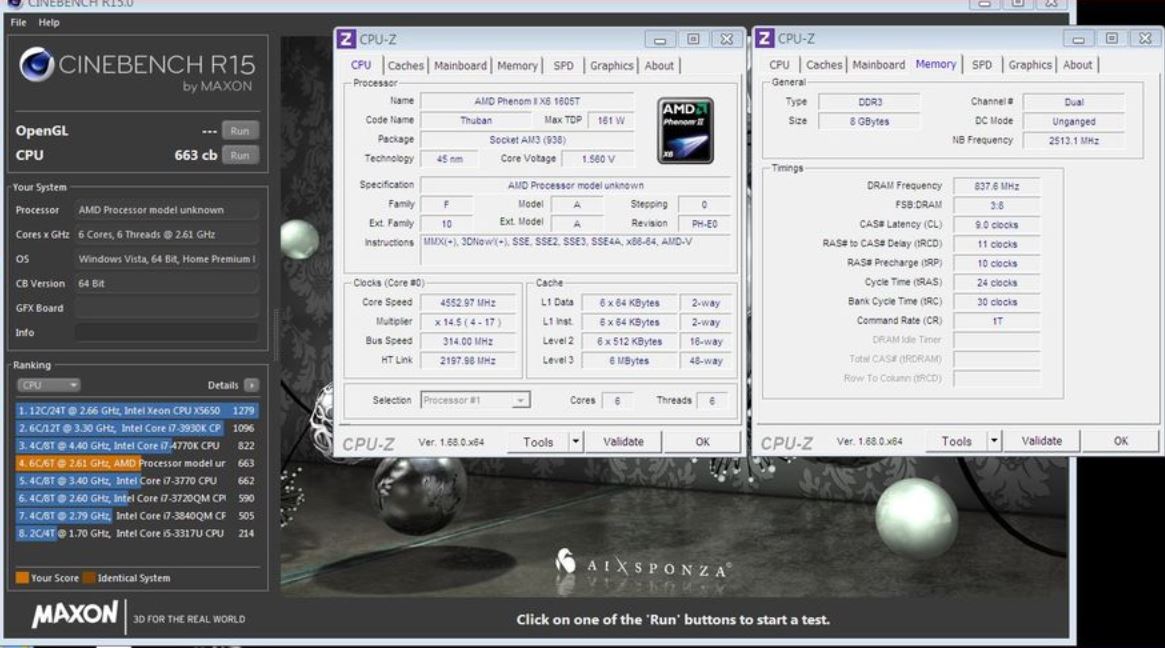This screenshot has width=1165, height=648.
Task: Run the CPU benchmark
Action: tap(240, 155)
